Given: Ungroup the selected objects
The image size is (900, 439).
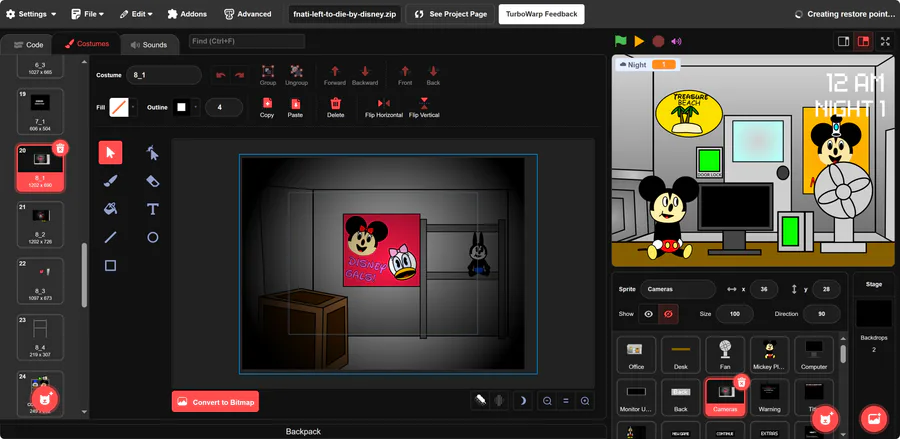Looking at the screenshot, I should coord(296,75).
